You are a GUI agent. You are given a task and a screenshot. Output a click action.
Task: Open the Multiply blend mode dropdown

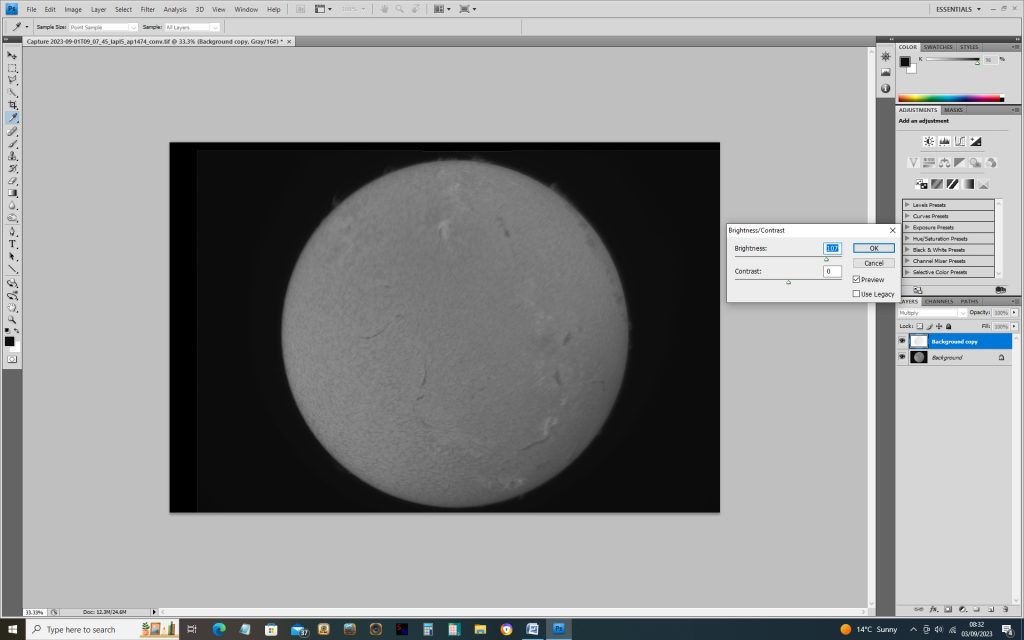click(932, 313)
